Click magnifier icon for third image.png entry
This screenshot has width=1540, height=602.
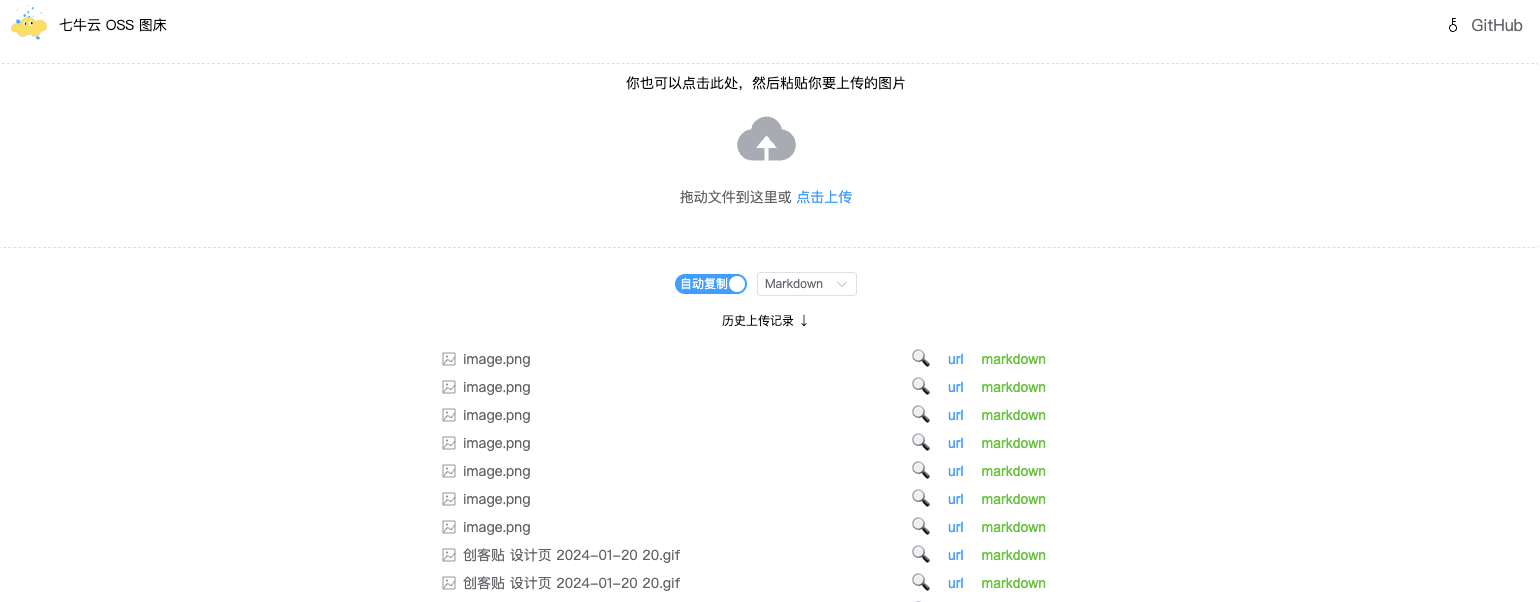pos(920,414)
